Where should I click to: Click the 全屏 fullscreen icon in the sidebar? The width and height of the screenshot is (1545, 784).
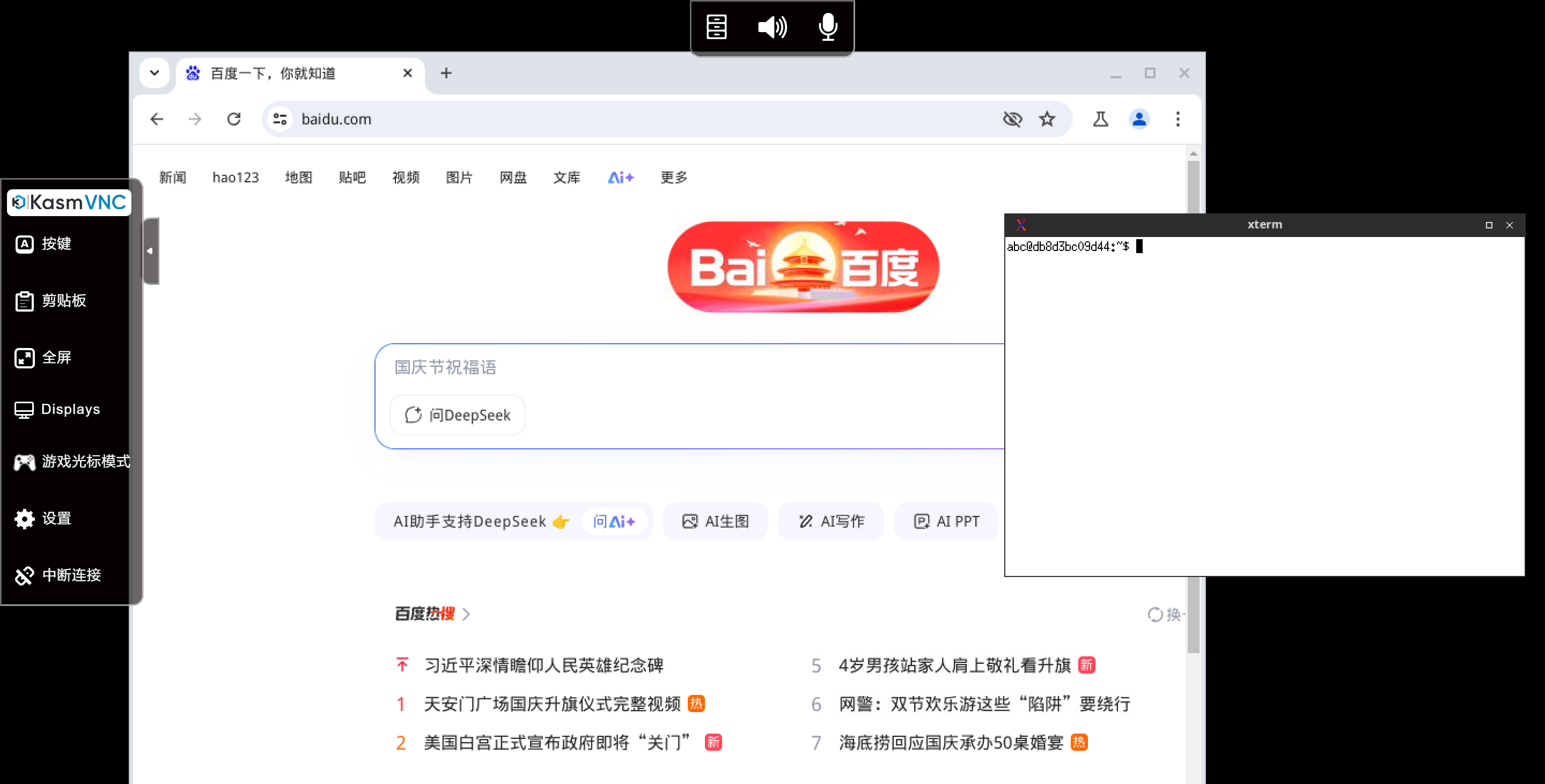(x=25, y=358)
